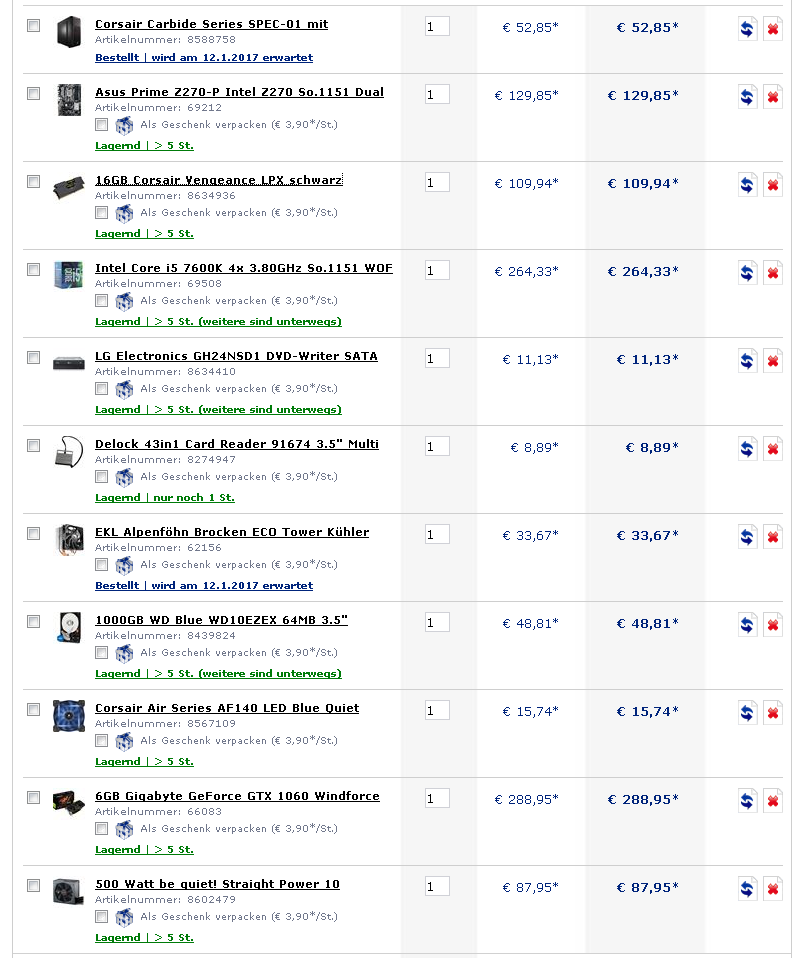Screen dimensions: 795x958
Task: Click availability link for Delock card reader
Action: tap(165, 497)
